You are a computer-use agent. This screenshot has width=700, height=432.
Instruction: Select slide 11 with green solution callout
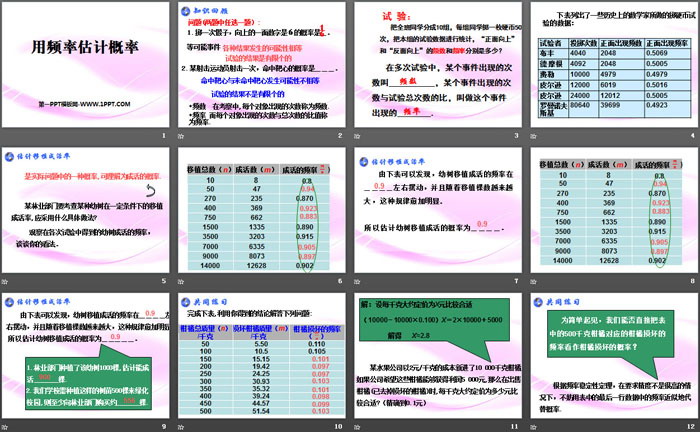[x=435, y=355]
